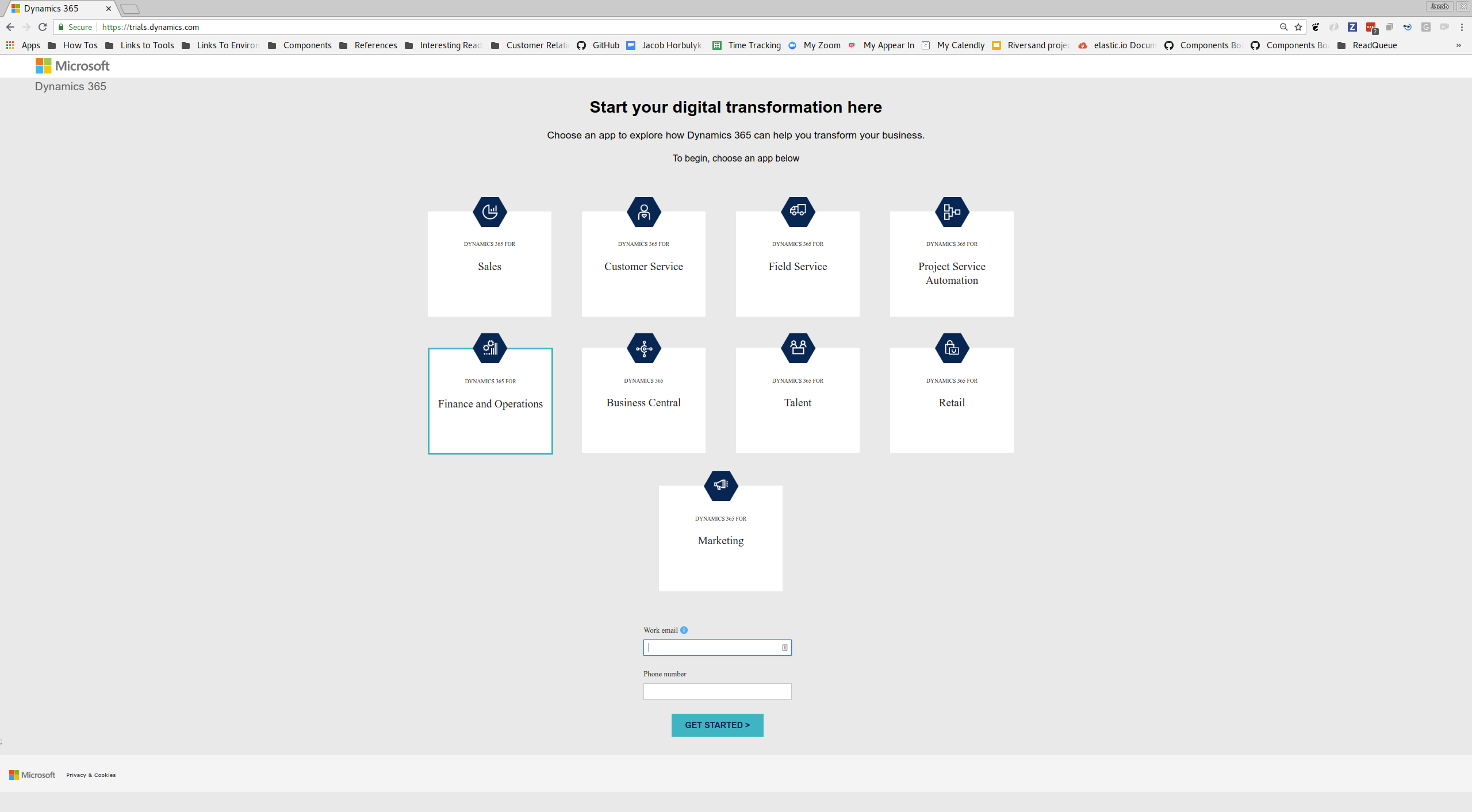This screenshot has height=812, width=1472.
Task: Open the References bookmark folder
Action: pyautogui.click(x=369, y=45)
